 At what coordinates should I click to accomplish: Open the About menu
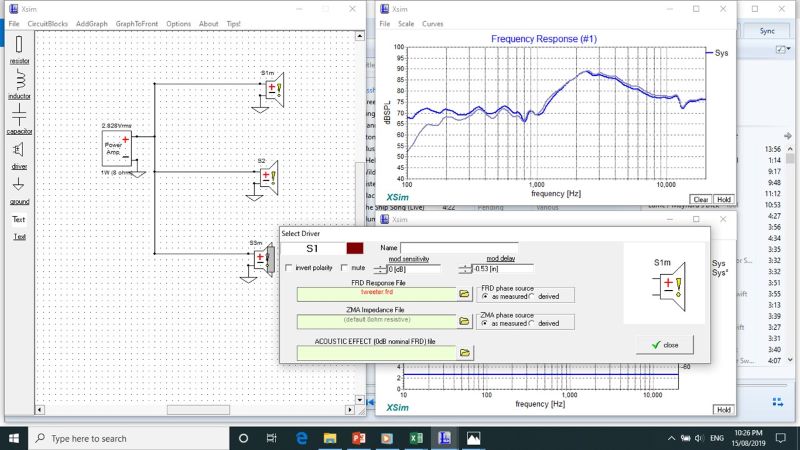click(x=208, y=24)
